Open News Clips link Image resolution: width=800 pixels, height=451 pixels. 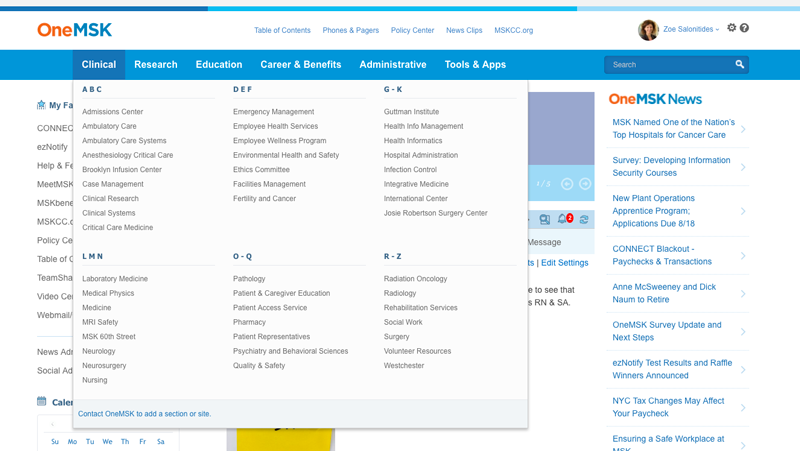tap(464, 30)
